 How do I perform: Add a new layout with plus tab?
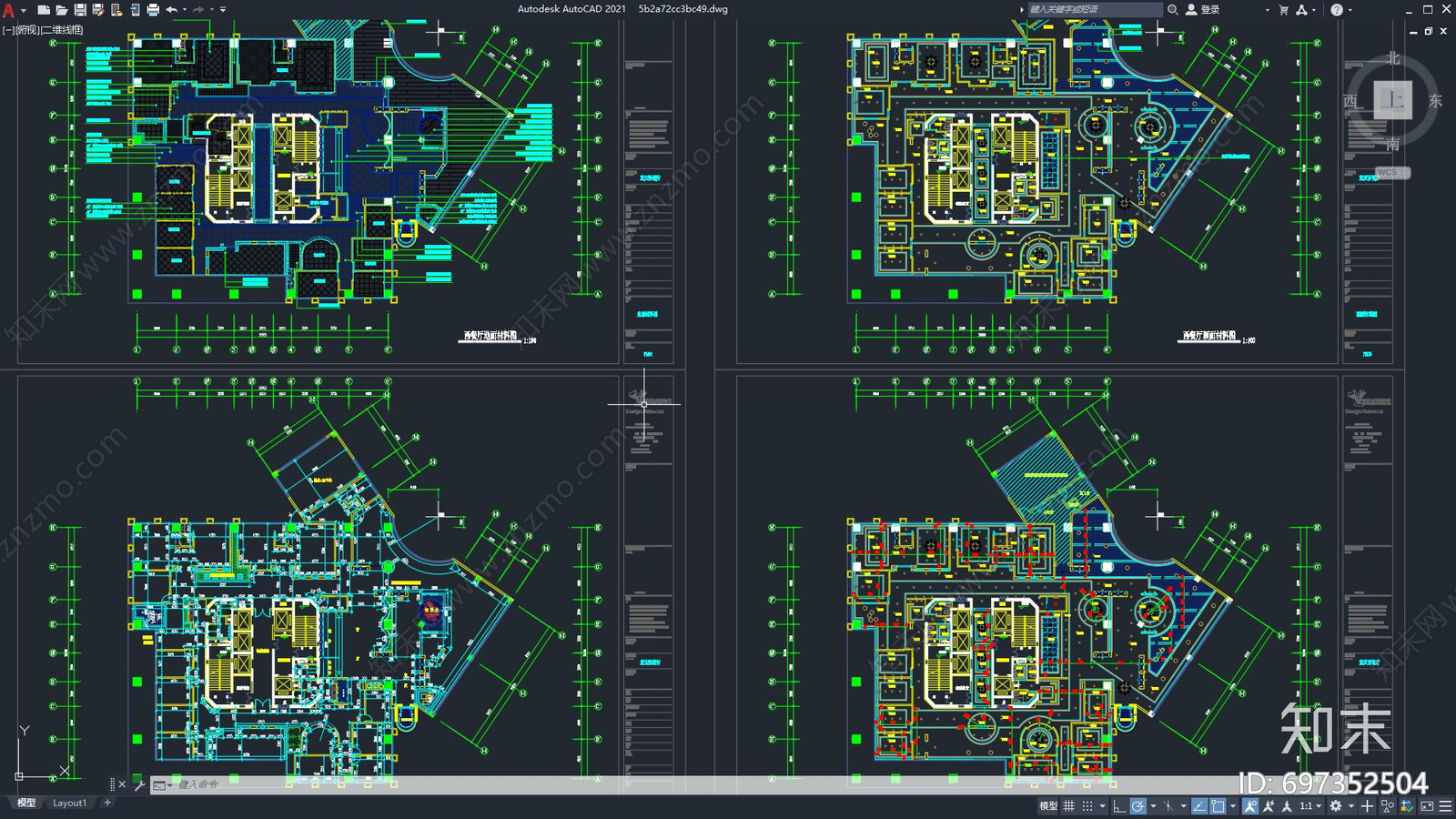[x=107, y=803]
